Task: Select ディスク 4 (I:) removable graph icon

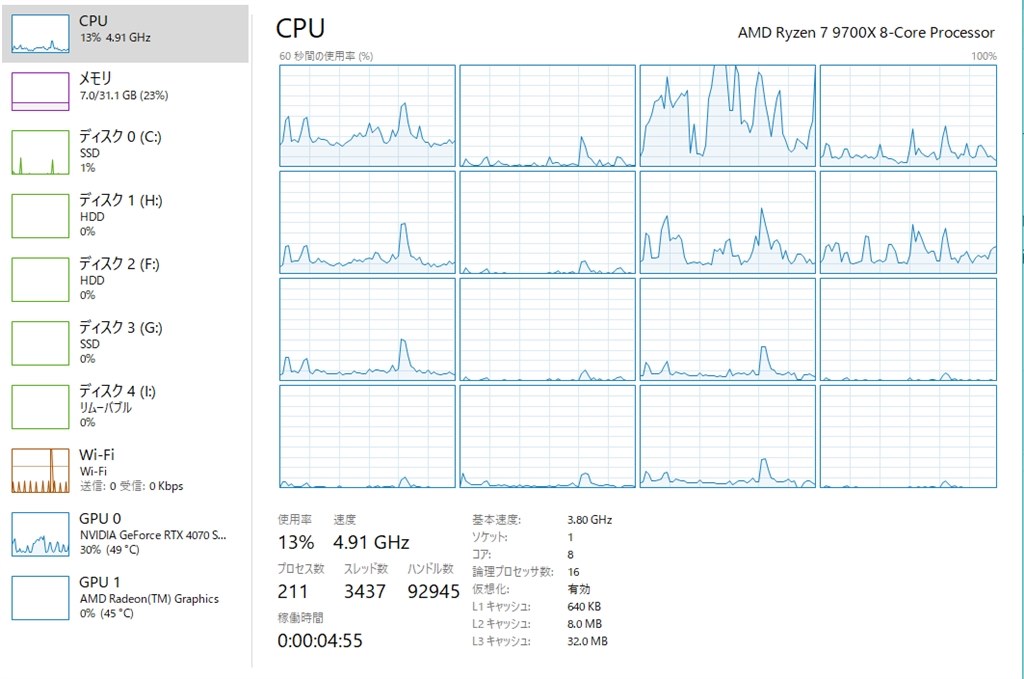Action: (40, 407)
